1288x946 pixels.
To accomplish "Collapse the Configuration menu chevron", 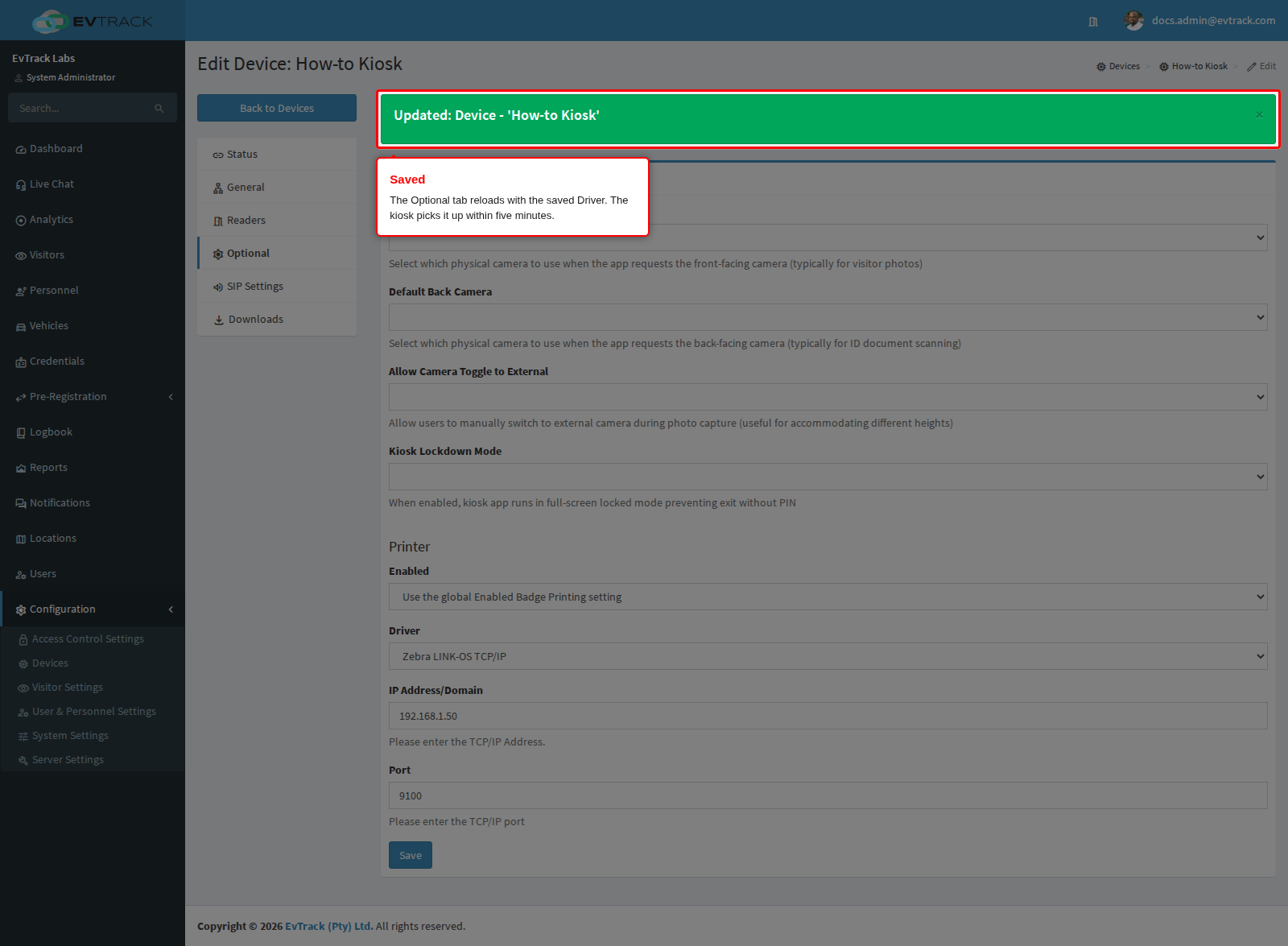I will point(171,609).
